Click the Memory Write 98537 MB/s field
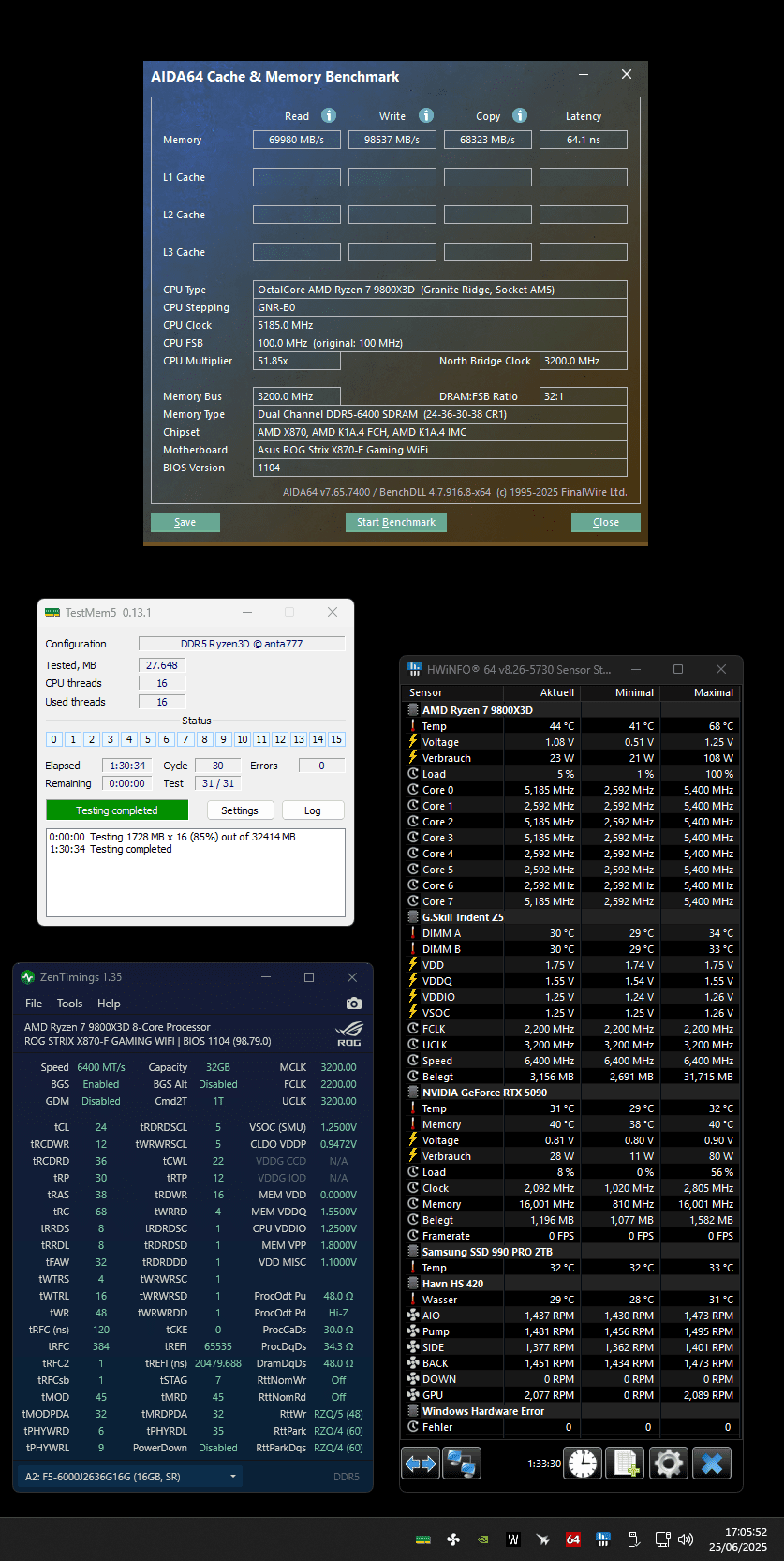This screenshot has width=784, height=1561. pyautogui.click(x=392, y=140)
